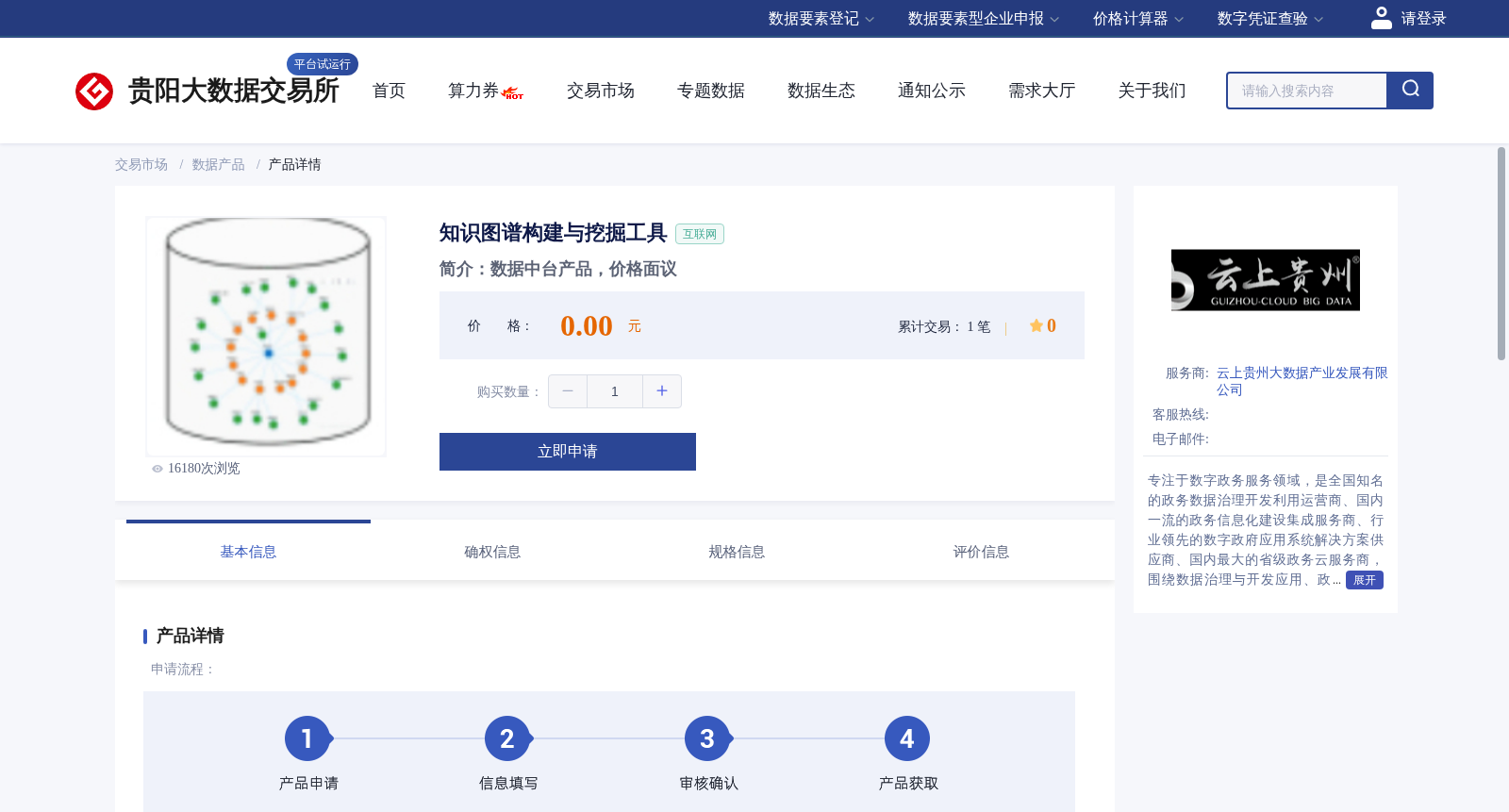Click the search input field
This screenshot has width=1509, height=812.
(1307, 91)
